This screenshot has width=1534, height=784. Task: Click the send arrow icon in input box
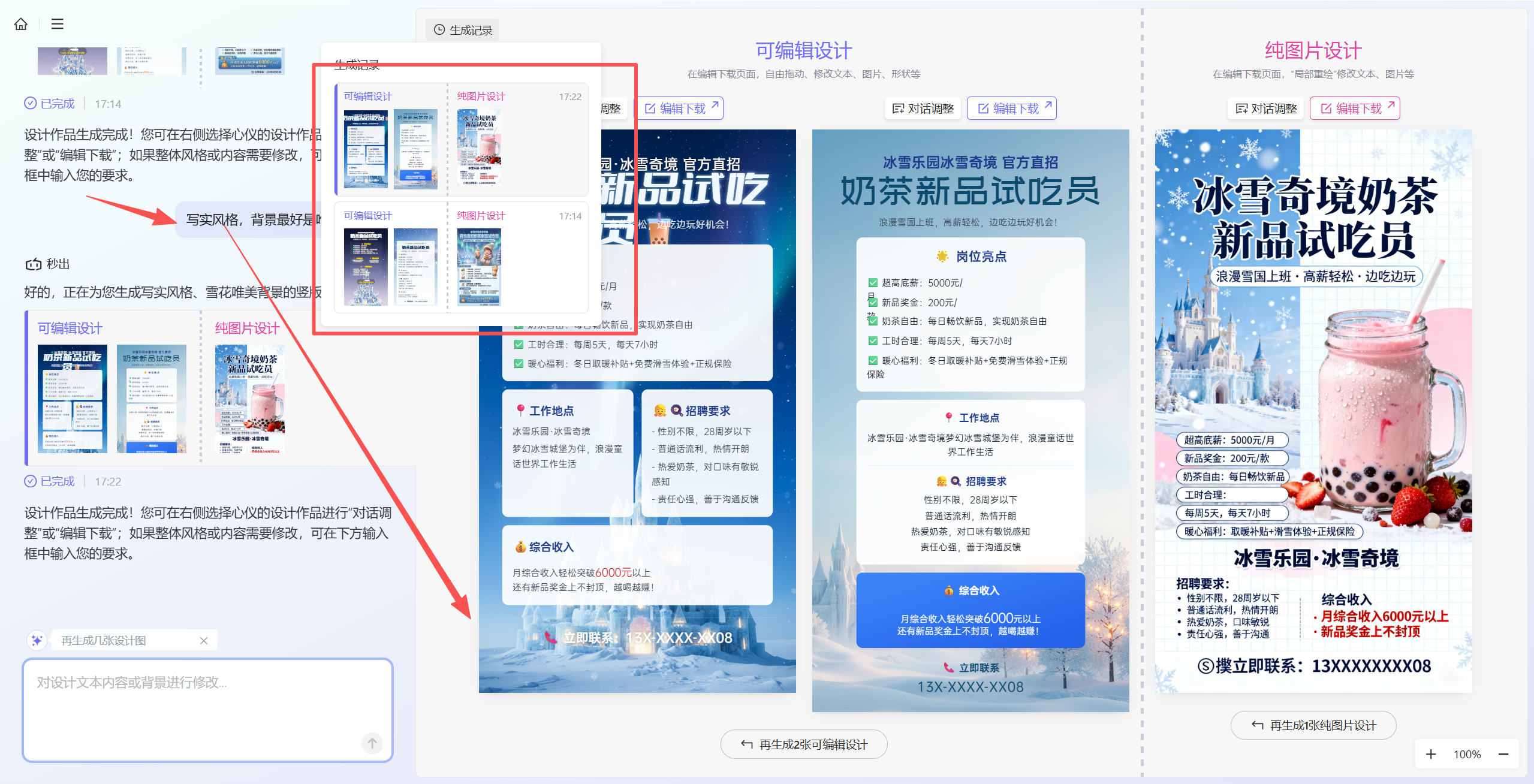pyautogui.click(x=372, y=743)
